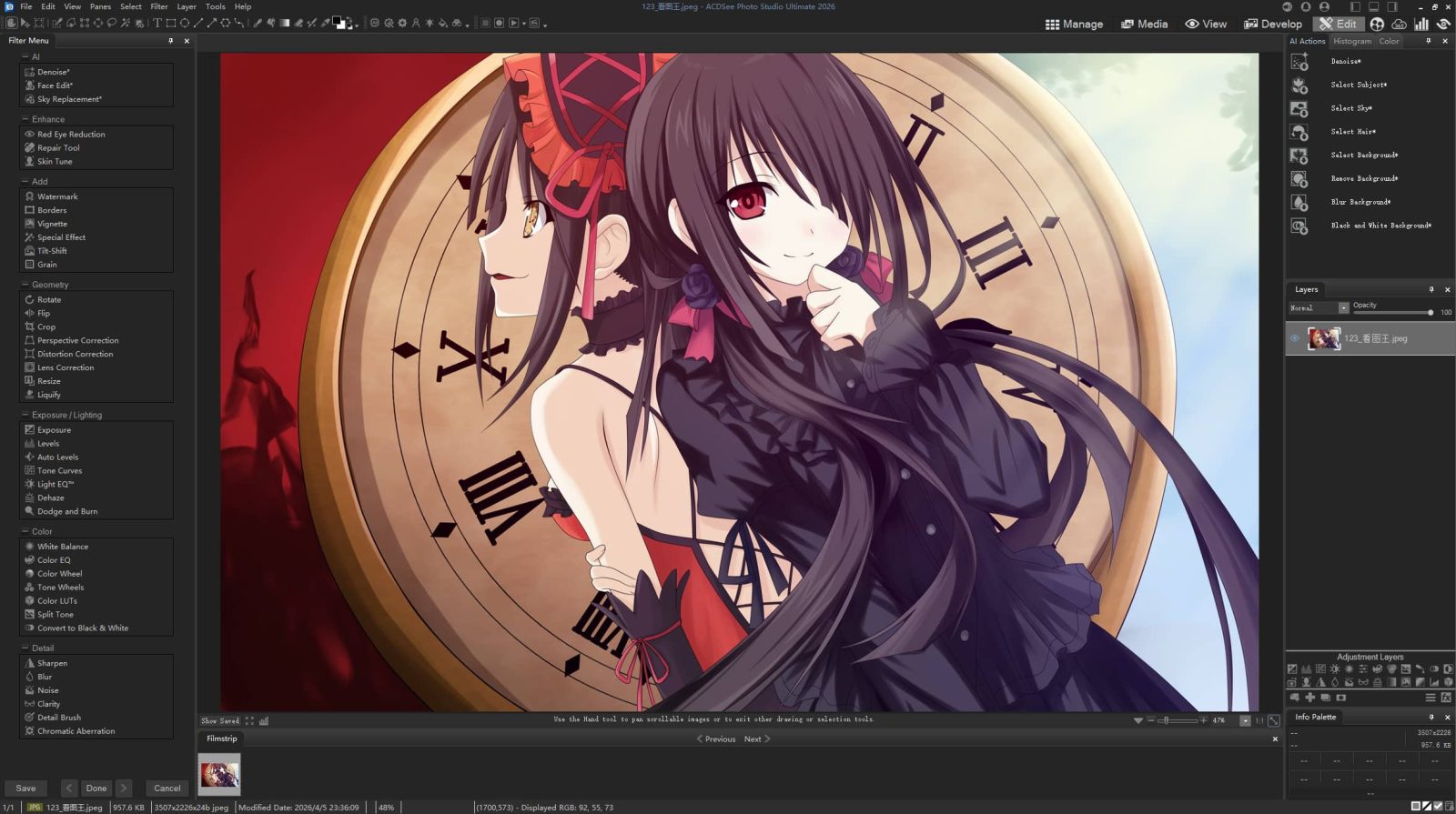Click foreground black color swatch
The width and height of the screenshot is (1456, 814).
tap(336, 20)
